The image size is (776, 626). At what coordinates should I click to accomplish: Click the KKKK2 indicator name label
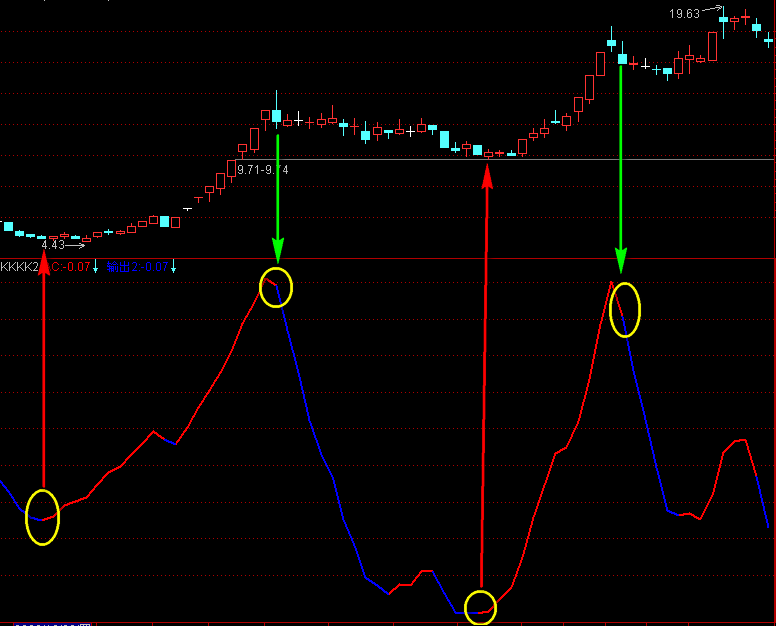19,267
